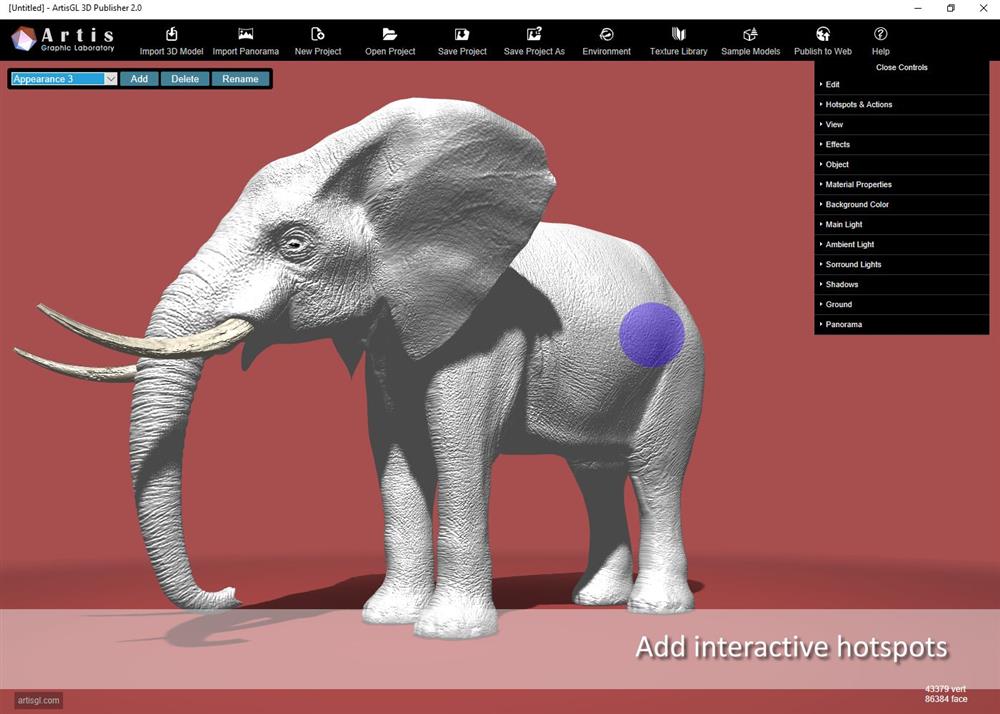Expand the Sorround Lights section
The height and width of the screenshot is (714, 1000).
[x=902, y=265]
